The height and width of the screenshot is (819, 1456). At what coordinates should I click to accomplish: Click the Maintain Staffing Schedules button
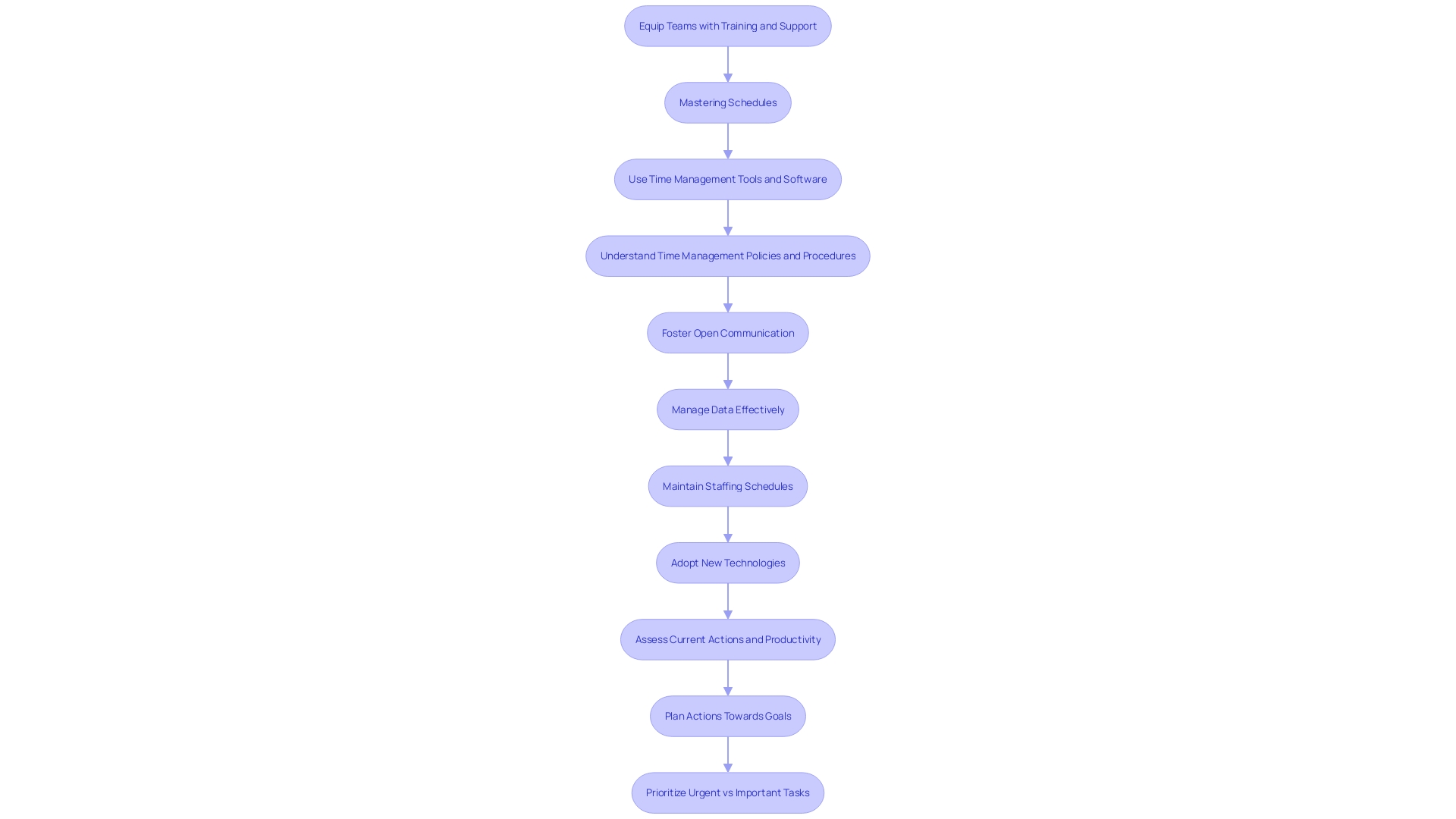727,485
